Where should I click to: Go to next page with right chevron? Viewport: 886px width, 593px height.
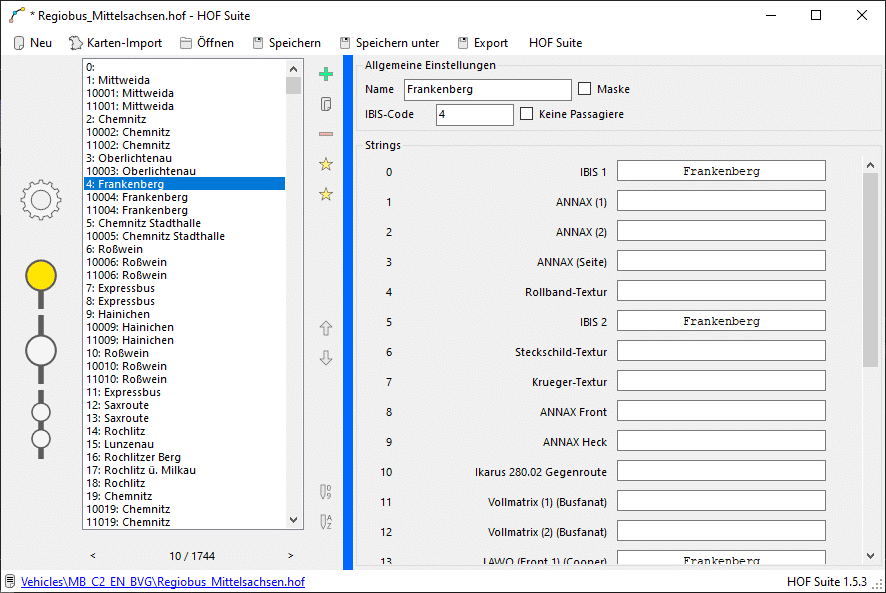pos(291,556)
